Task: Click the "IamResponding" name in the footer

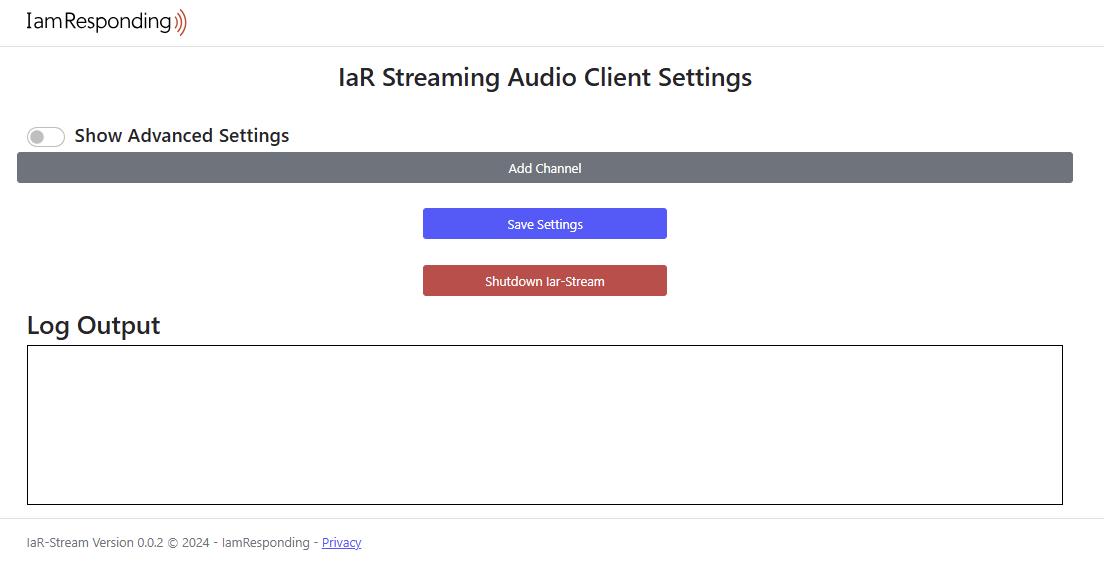Action: pyautogui.click(x=265, y=542)
